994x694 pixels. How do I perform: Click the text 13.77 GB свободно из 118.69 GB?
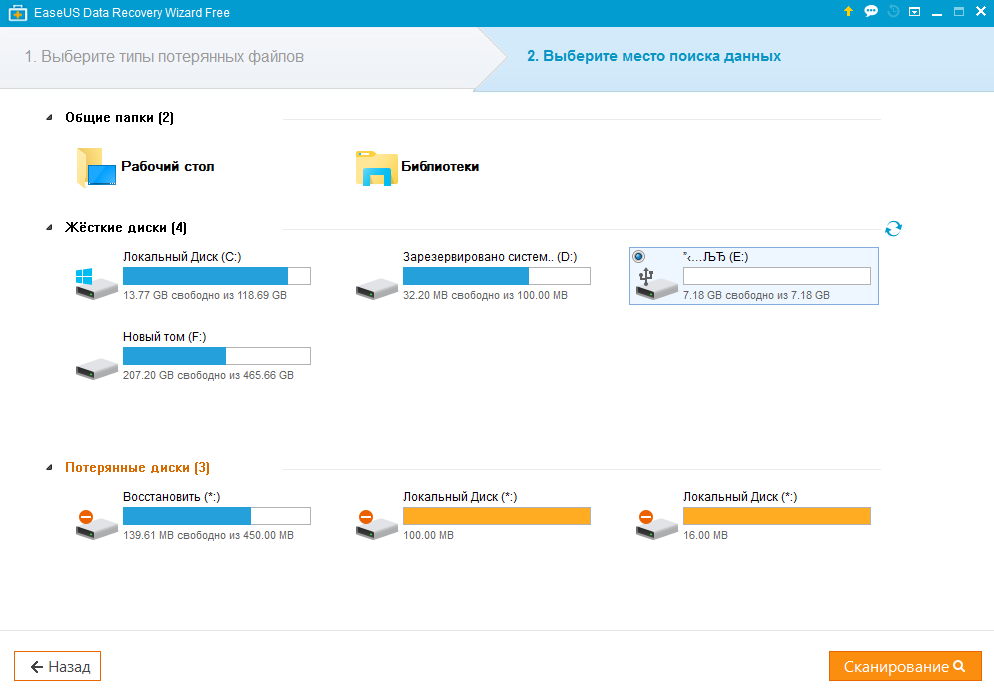pyautogui.click(x=205, y=295)
